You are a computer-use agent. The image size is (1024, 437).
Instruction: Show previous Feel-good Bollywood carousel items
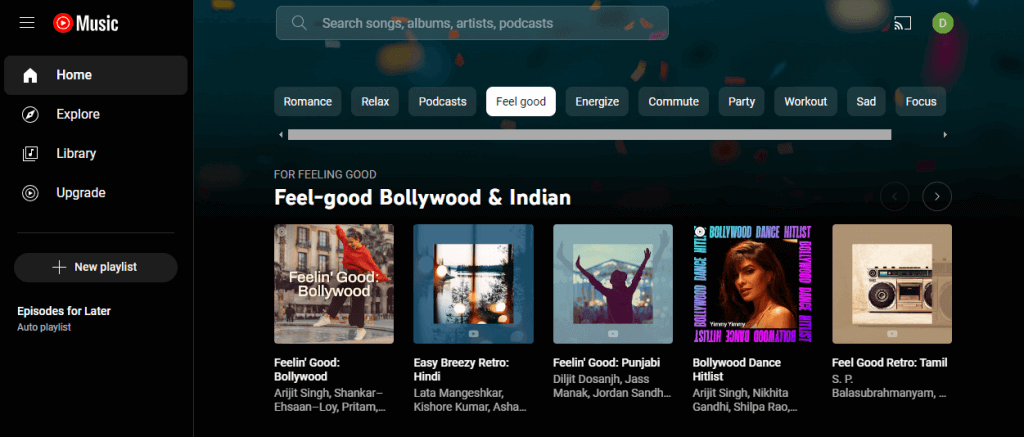coord(895,196)
